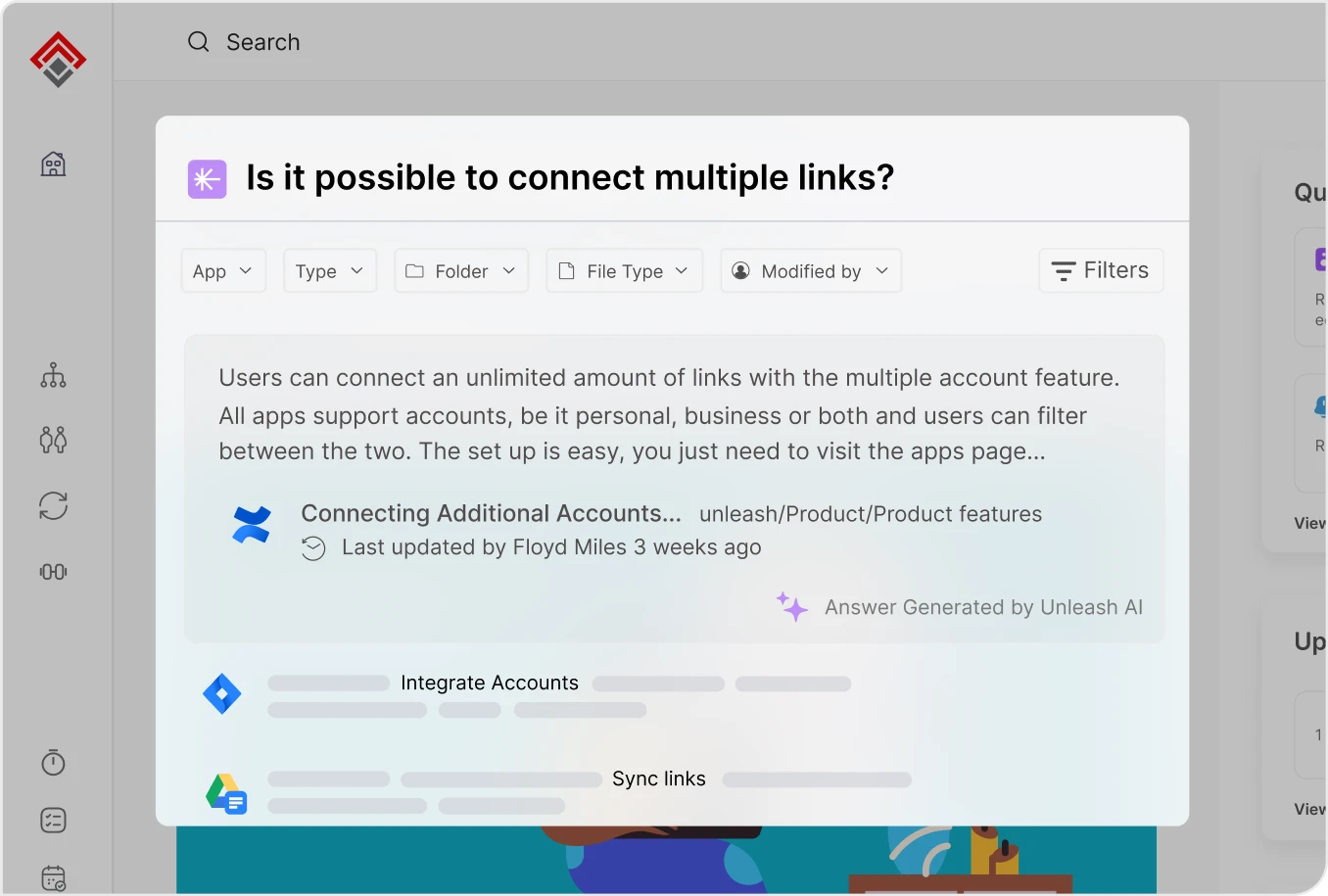Click the Google Drive icon beside Sync links

(x=226, y=791)
